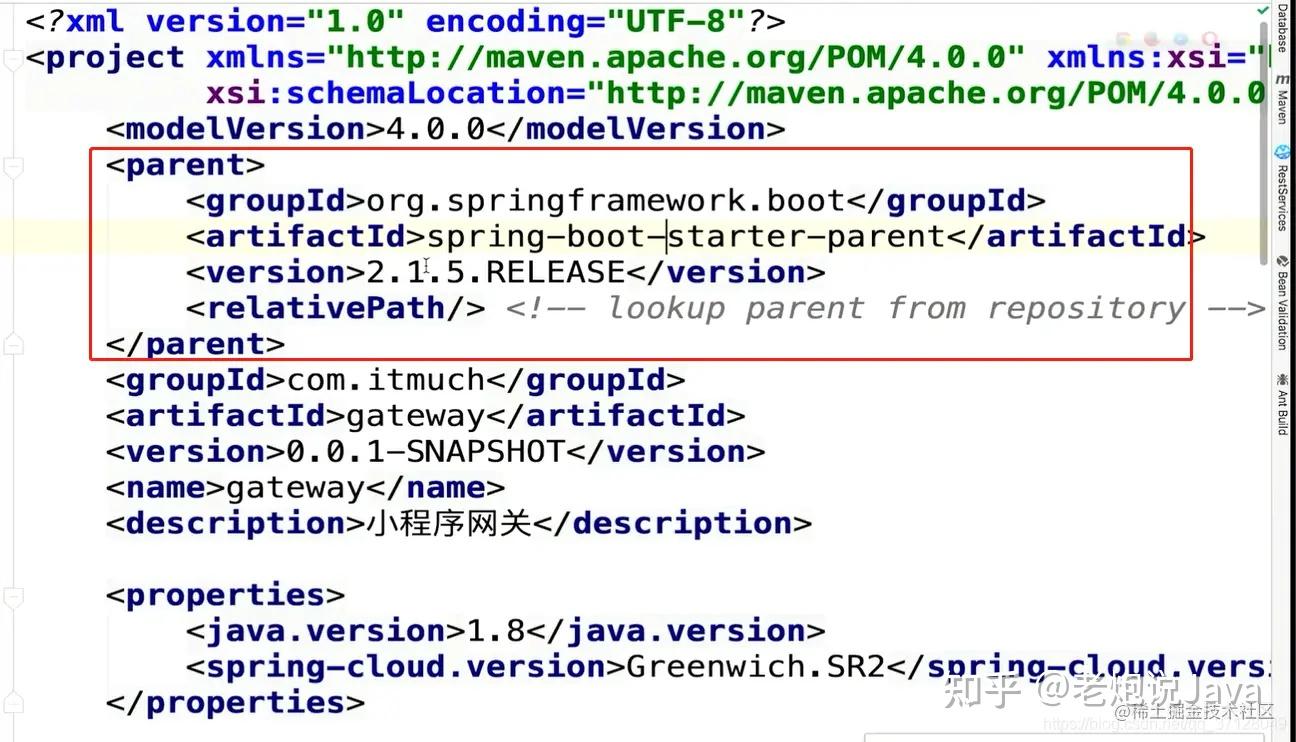Click the Greenwich.SR2 spring-cloud version value
Screen dimensions: 1296x742
click(755, 667)
